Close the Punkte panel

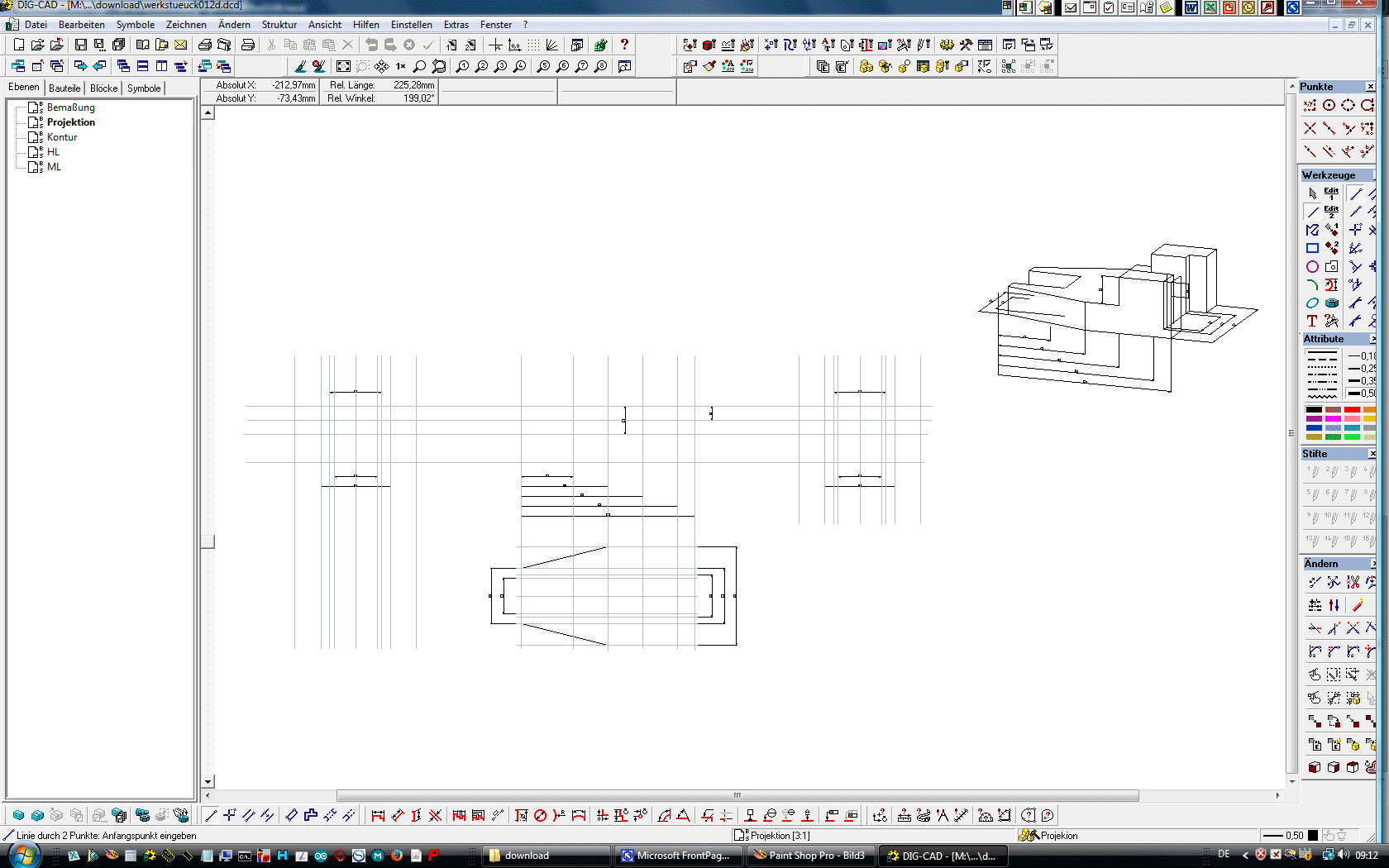click(x=1370, y=87)
